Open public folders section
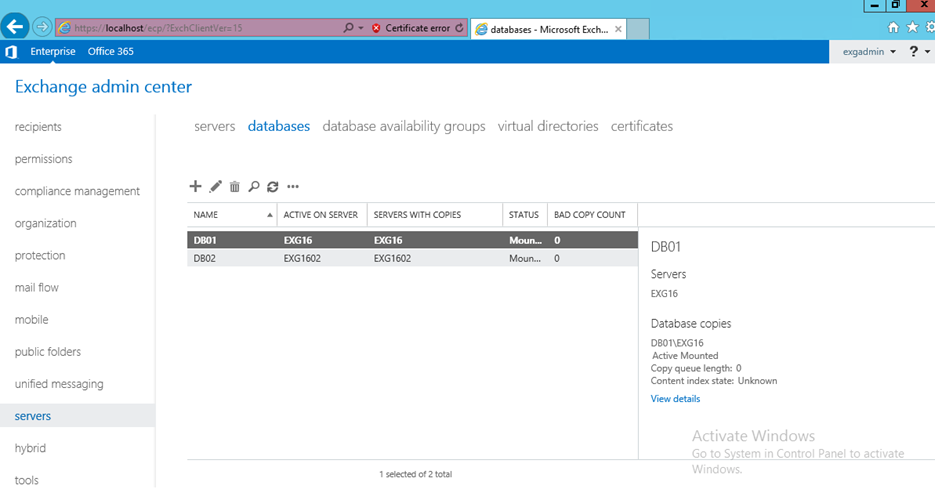The height and width of the screenshot is (489, 935). click(x=48, y=352)
